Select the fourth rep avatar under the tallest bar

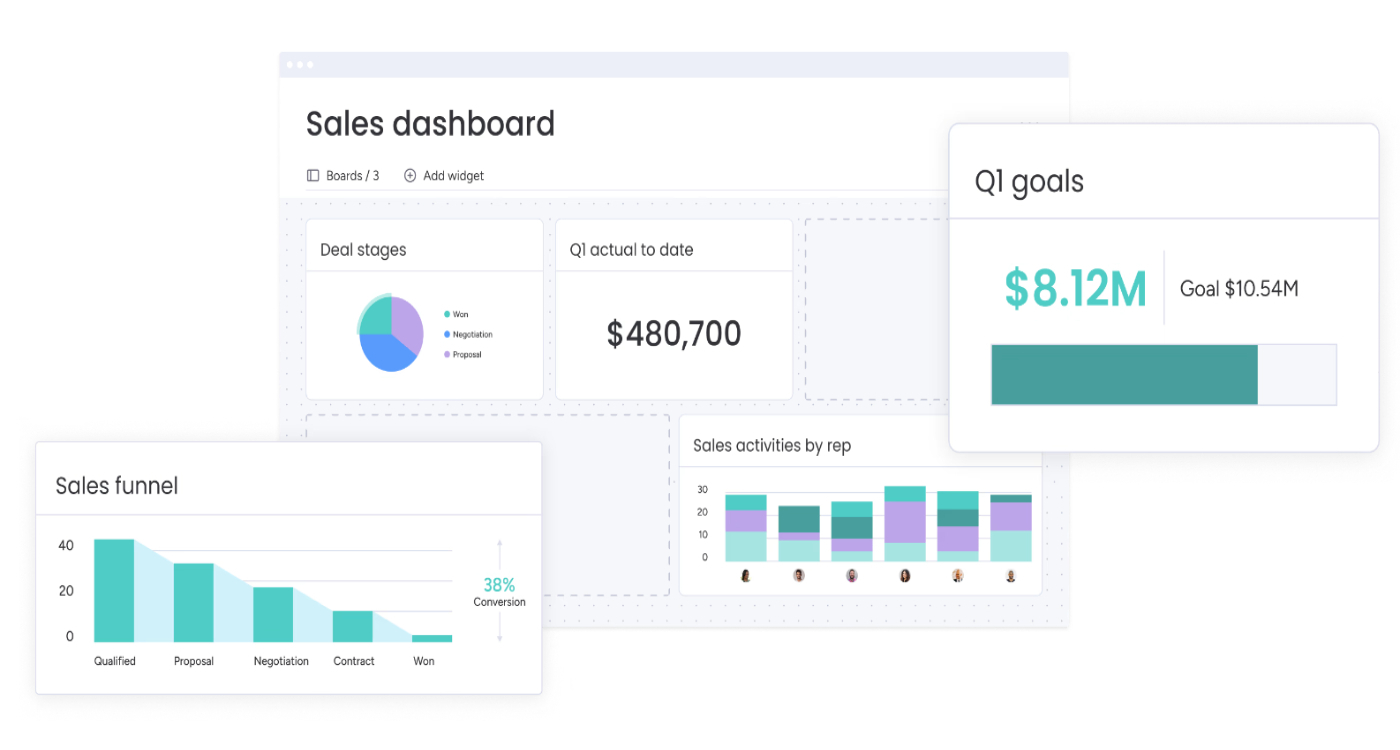(x=905, y=576)
